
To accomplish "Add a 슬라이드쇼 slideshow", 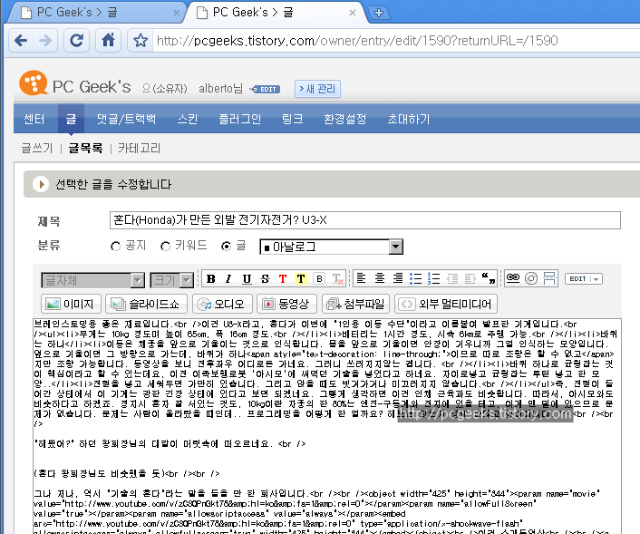I will pos(147,304).
